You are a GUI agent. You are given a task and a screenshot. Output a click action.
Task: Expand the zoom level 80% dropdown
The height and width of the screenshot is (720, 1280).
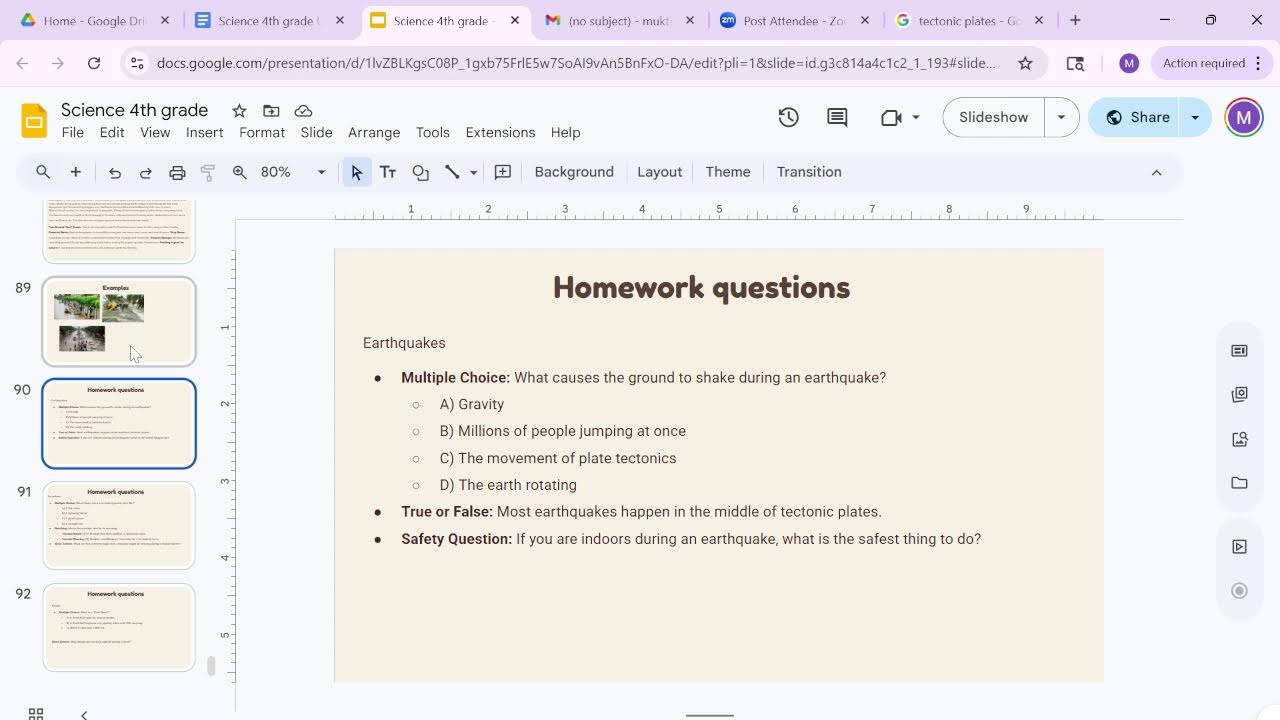tap(321, 172)
